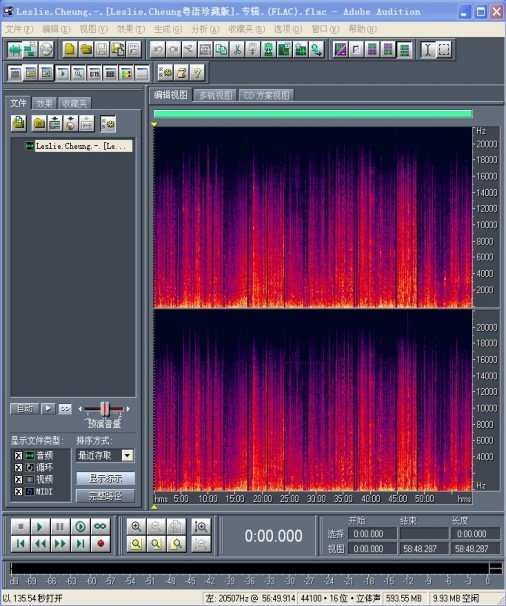This screenshot has height=606, width=506.
Task: Toggle the loop preview button beside the preview play button
Action: point(65,409)
